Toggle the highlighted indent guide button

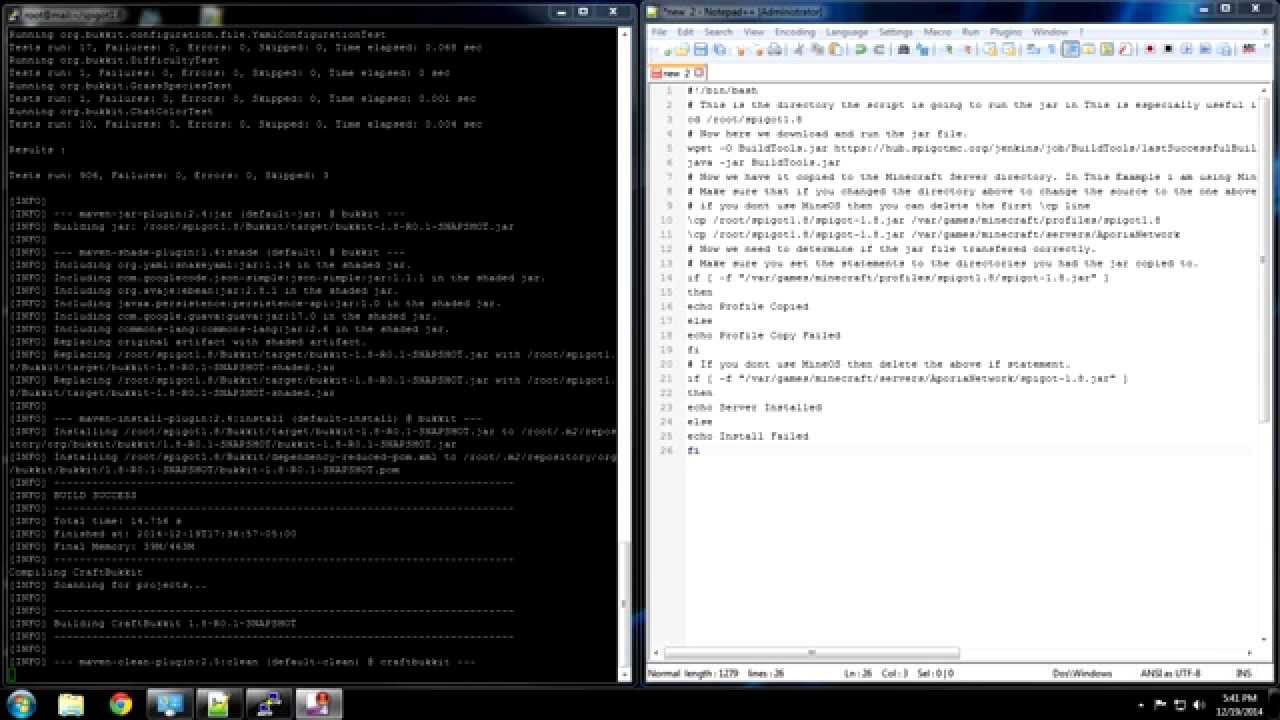click(1070, 49)
